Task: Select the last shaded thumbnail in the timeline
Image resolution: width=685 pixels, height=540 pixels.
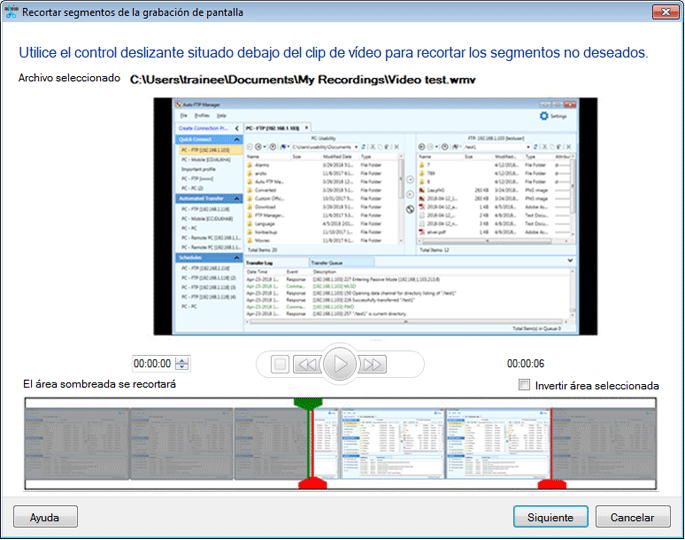Action: [x=603, y=441]
